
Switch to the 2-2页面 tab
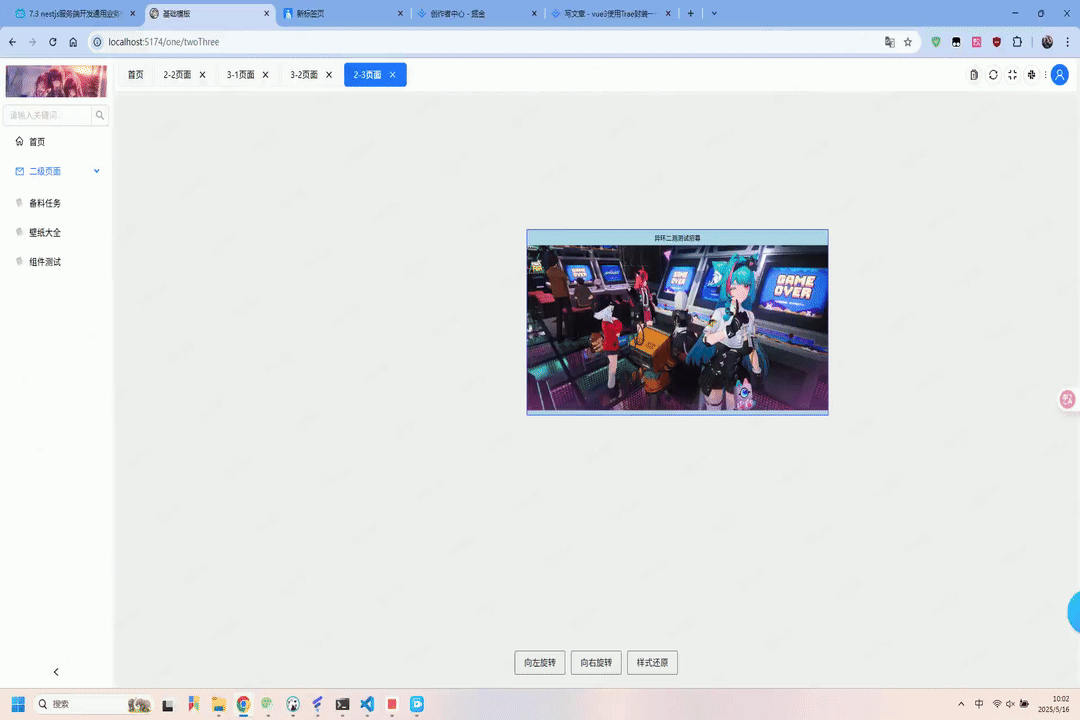pyautogui.click(x=177, y=74)
